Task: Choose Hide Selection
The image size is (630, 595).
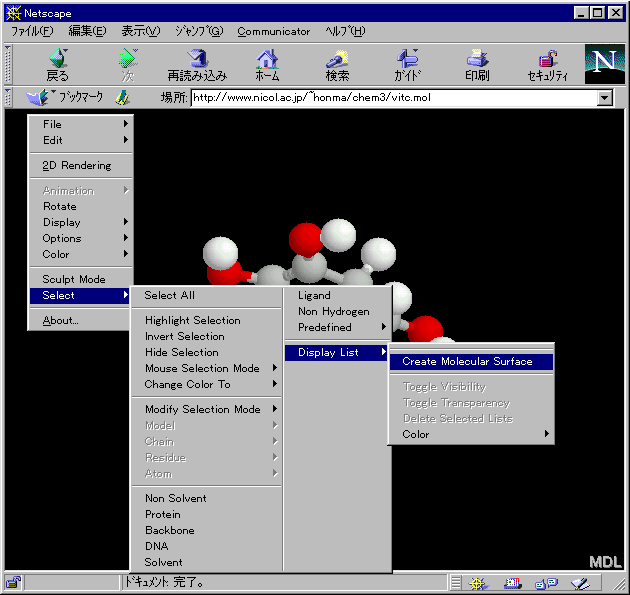Action: pos(207,352)
